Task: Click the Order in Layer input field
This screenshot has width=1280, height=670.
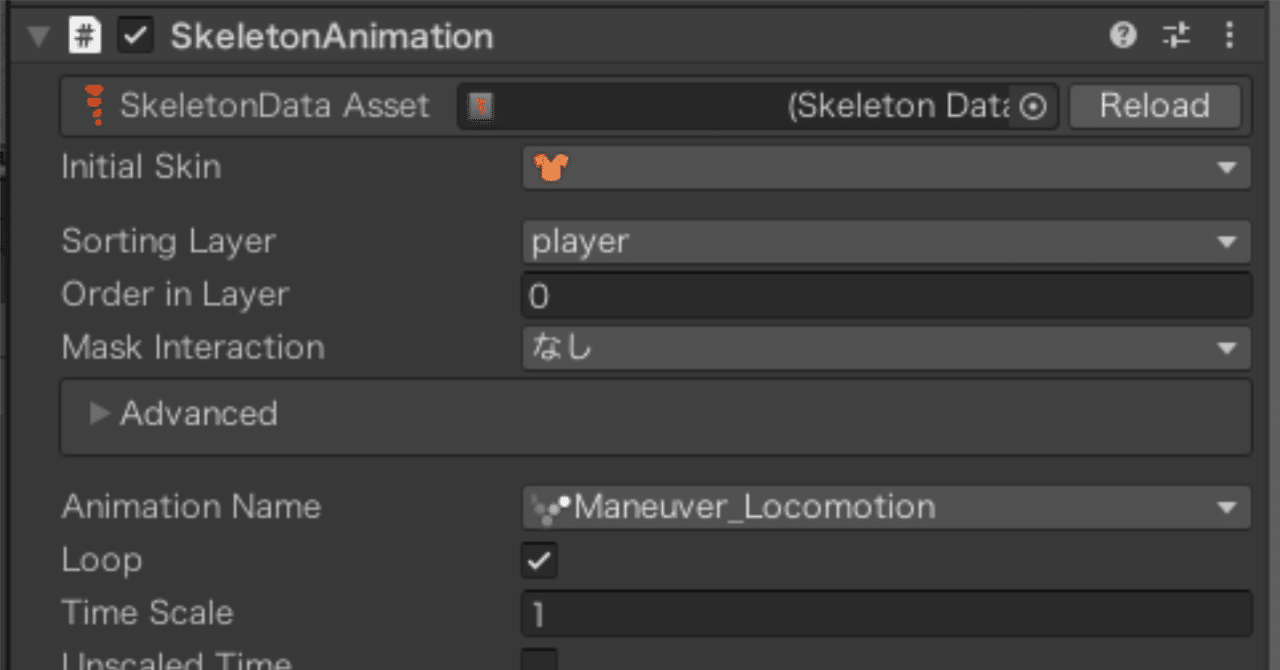Action: pyautogui.click(x=885, y=294)
